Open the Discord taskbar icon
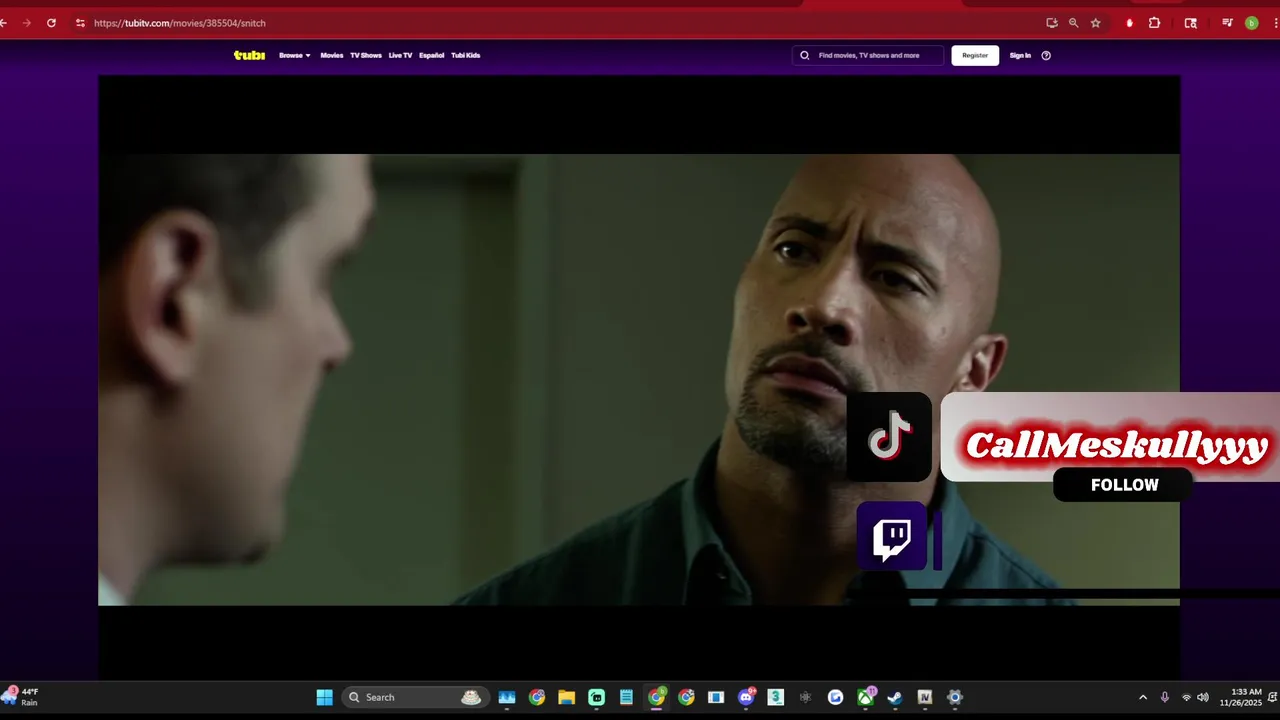This screenshot has width=1280, height=720. pyautogui.click(x=746, y=697)
